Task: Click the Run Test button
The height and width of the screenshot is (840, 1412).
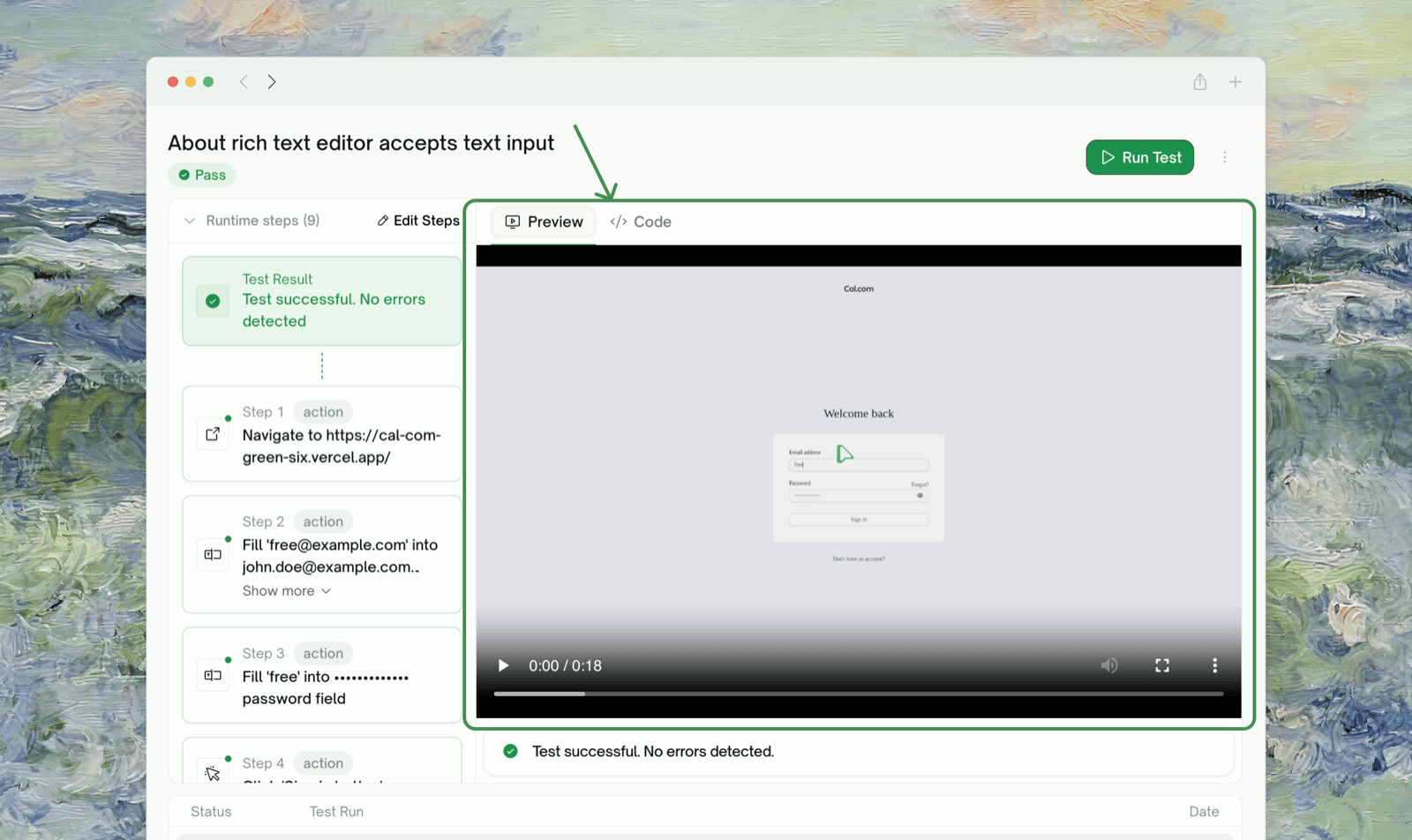Action: [1139, 157]
